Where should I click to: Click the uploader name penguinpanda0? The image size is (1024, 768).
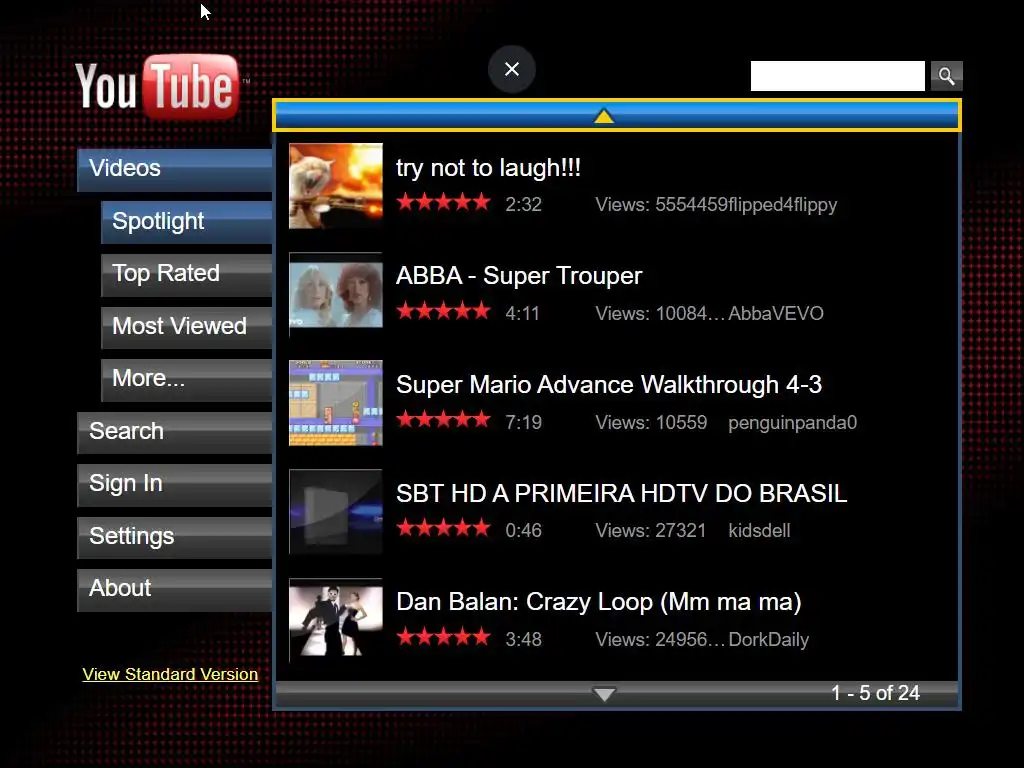792,423
